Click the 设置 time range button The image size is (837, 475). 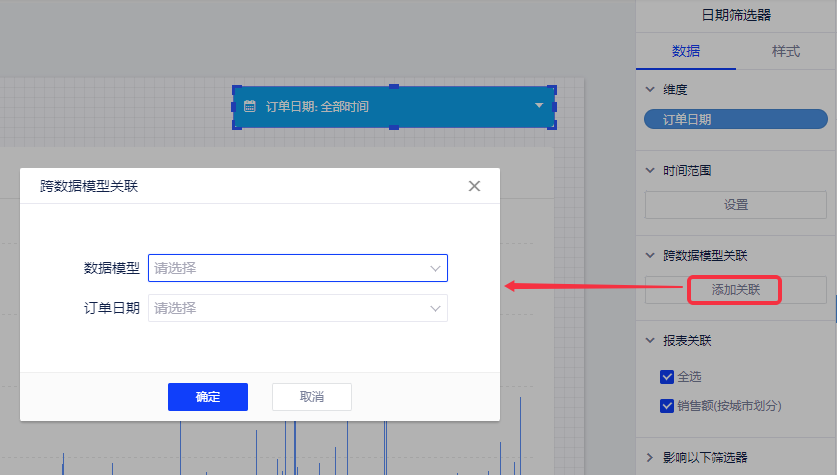point(735,205)
